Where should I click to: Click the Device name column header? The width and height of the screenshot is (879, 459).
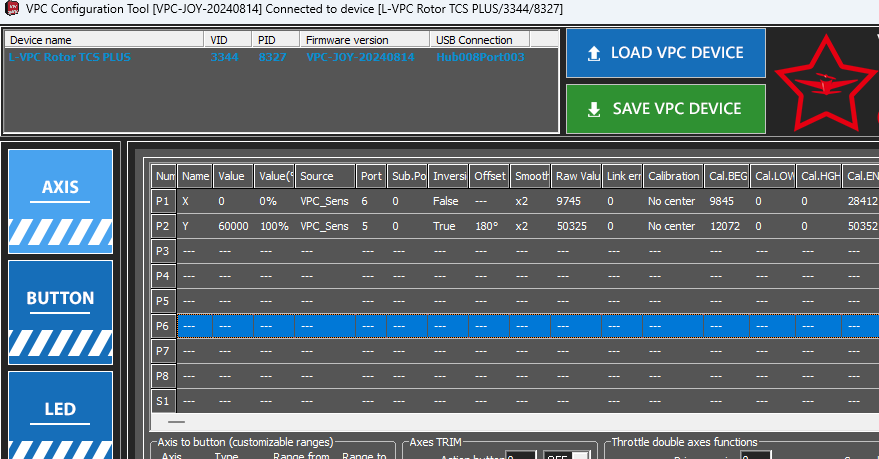tap(104, 40)
